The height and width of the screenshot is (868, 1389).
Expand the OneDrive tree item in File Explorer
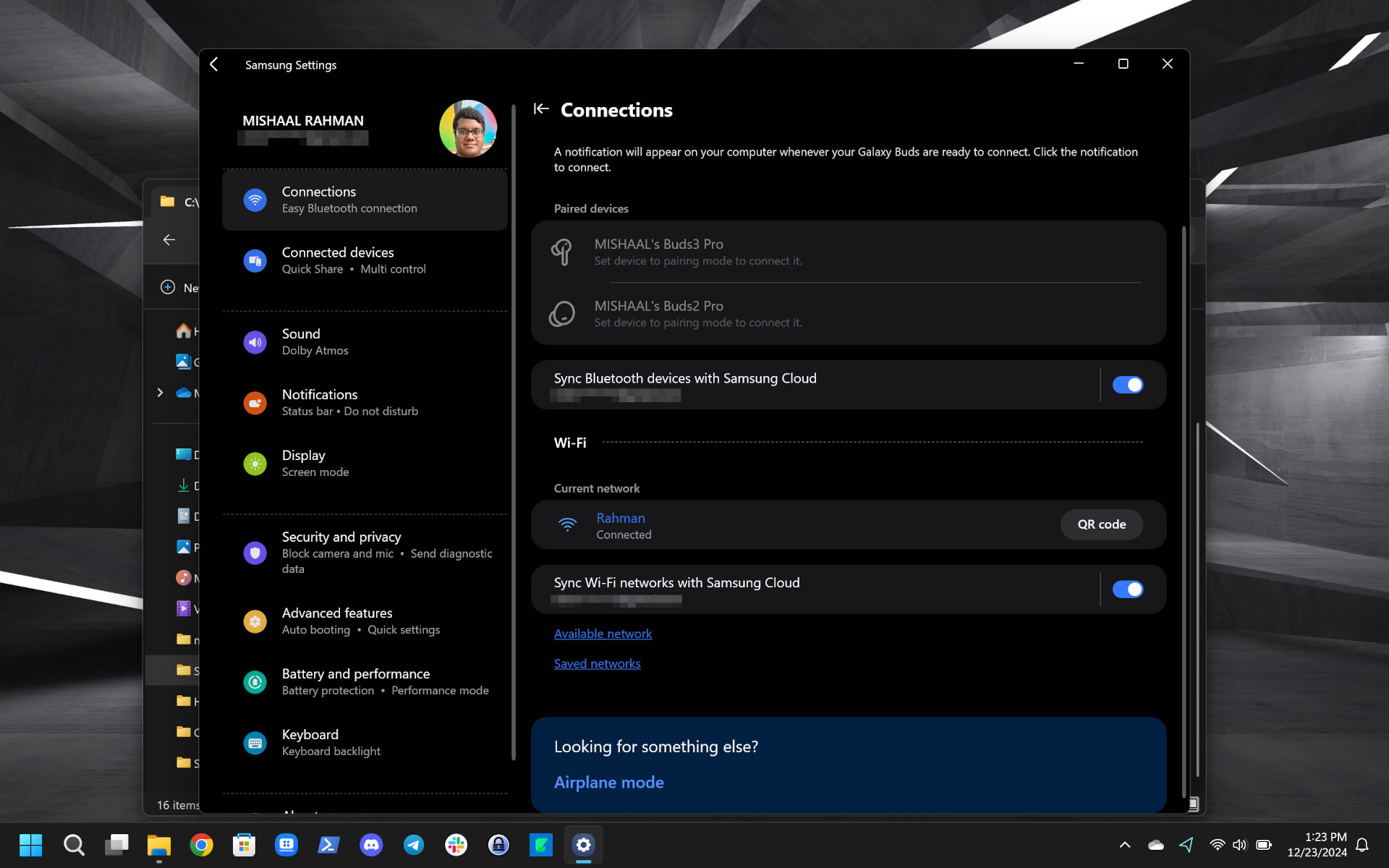pyautogui.click(x=160, y=393)
